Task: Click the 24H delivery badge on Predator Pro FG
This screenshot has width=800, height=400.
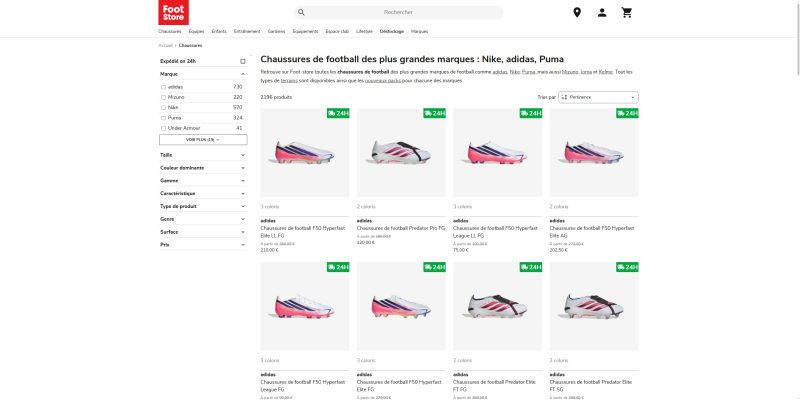Action: click(x=434, y=113)
